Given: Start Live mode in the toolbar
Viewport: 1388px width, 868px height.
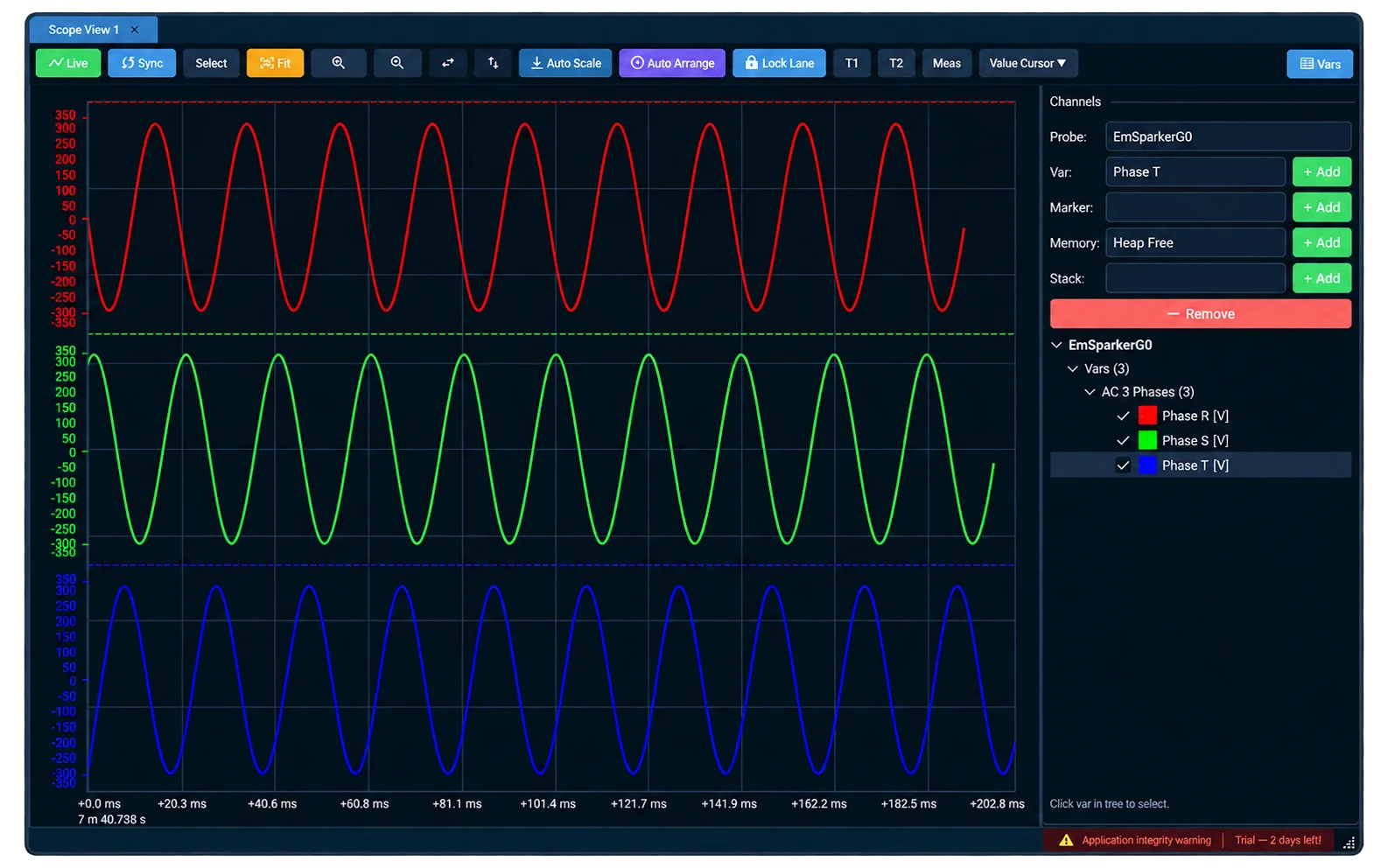Looking at the screenshot, I should [68, 63].
